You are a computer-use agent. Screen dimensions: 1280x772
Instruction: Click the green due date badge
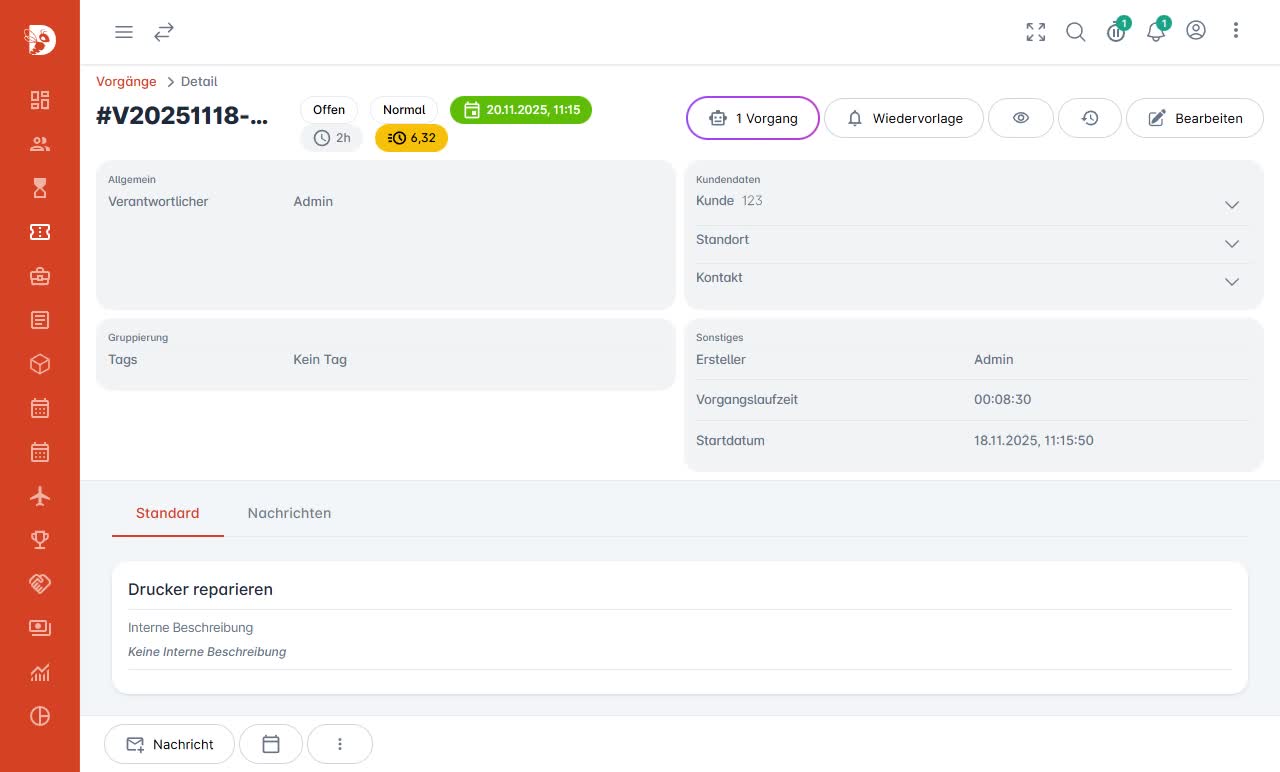pyautogui.click(x=521, y=110)
